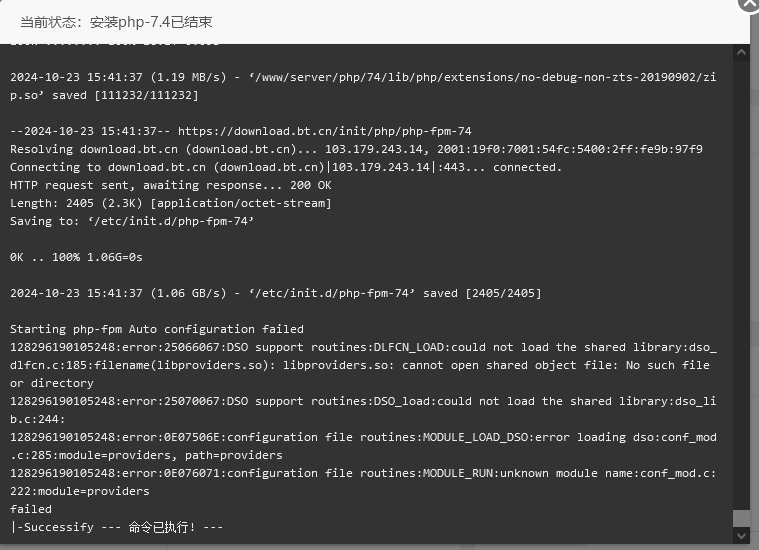Screen dimensions: 759x550
Task: Click the status title 安装php-7.4已结束
Action: point(151,22)
